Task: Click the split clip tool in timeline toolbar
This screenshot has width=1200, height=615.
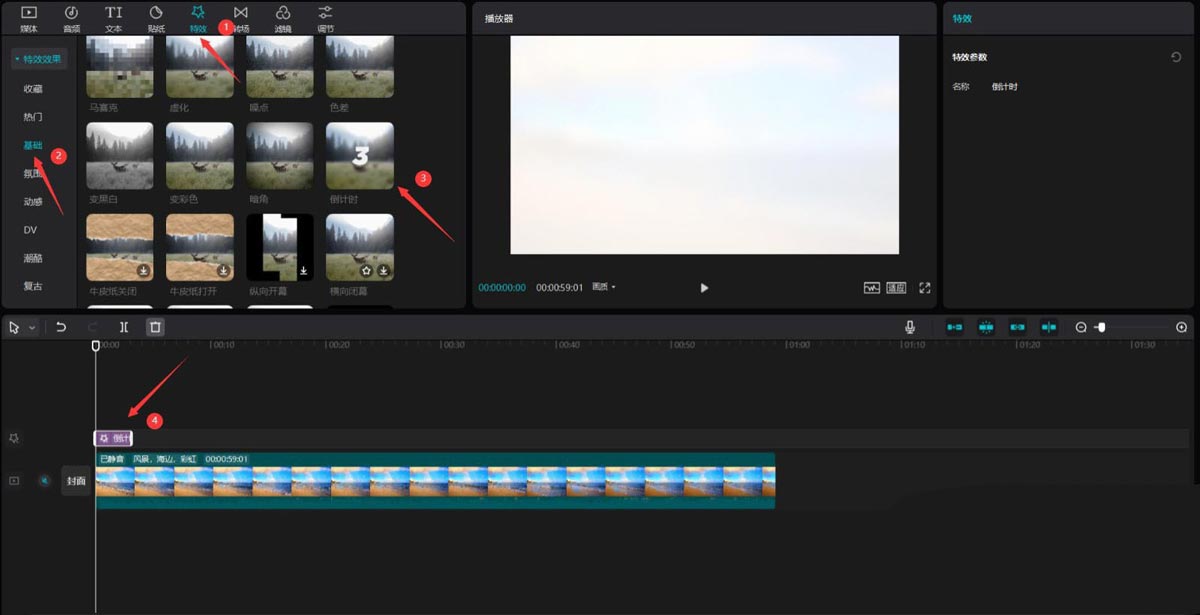Action: (x=124, y=327)
